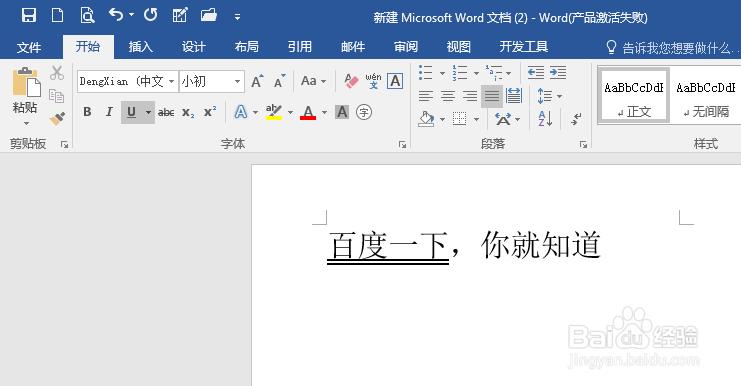Viewport: 741px width, 386px height.
Task: Undo the last action
Action: (115, 15)
